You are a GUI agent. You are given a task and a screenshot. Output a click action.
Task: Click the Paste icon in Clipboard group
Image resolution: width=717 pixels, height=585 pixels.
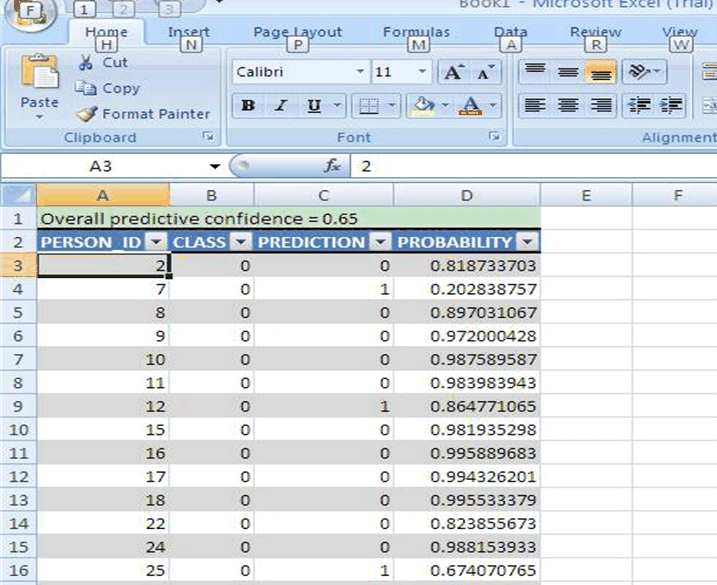click(40, 80)
